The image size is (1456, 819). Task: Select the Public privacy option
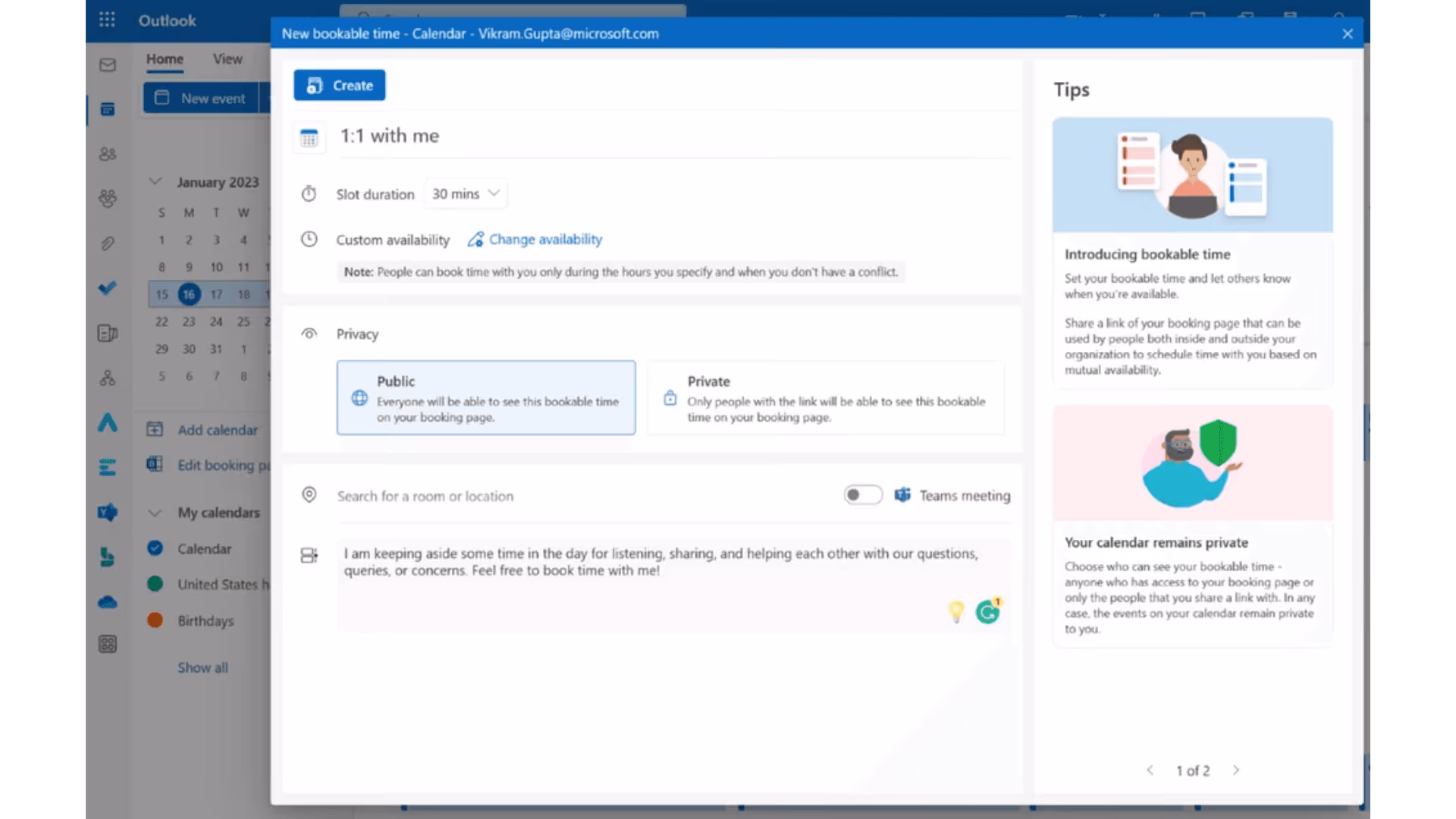[486, 397]
